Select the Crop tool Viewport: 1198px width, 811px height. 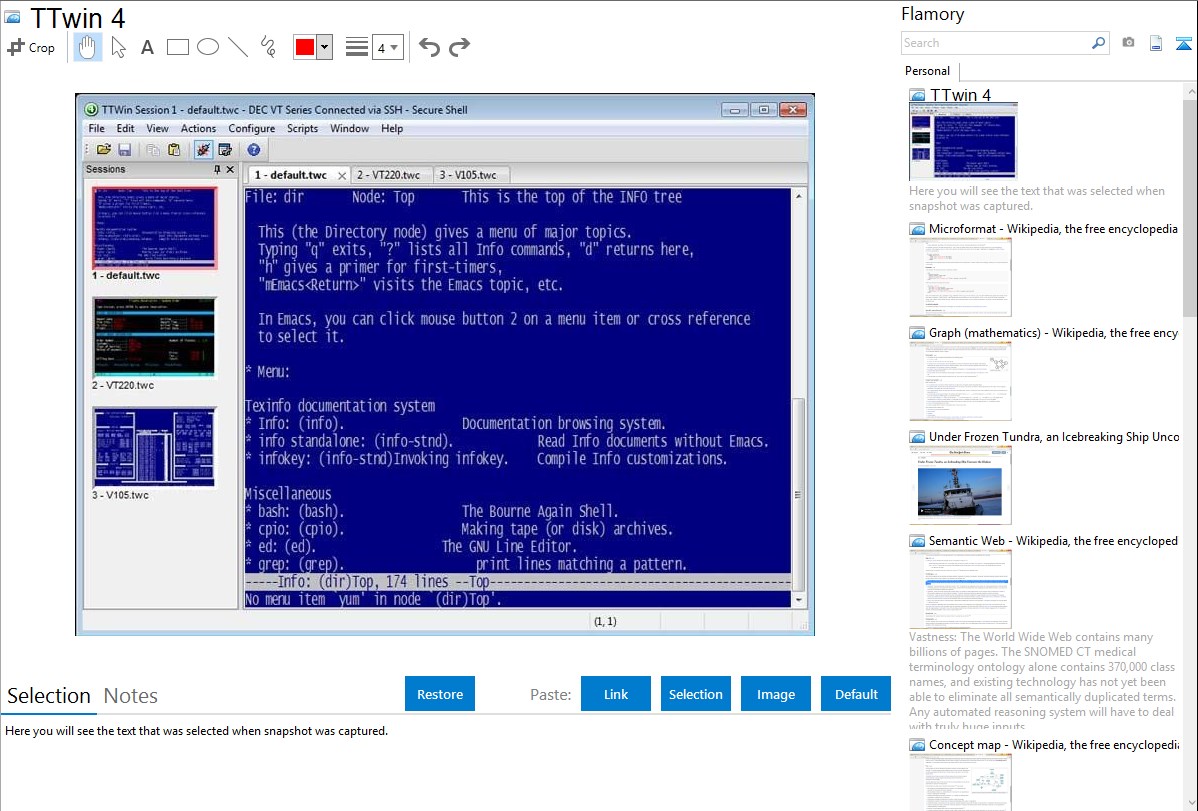pyautogui.click(x=31, y=47)
